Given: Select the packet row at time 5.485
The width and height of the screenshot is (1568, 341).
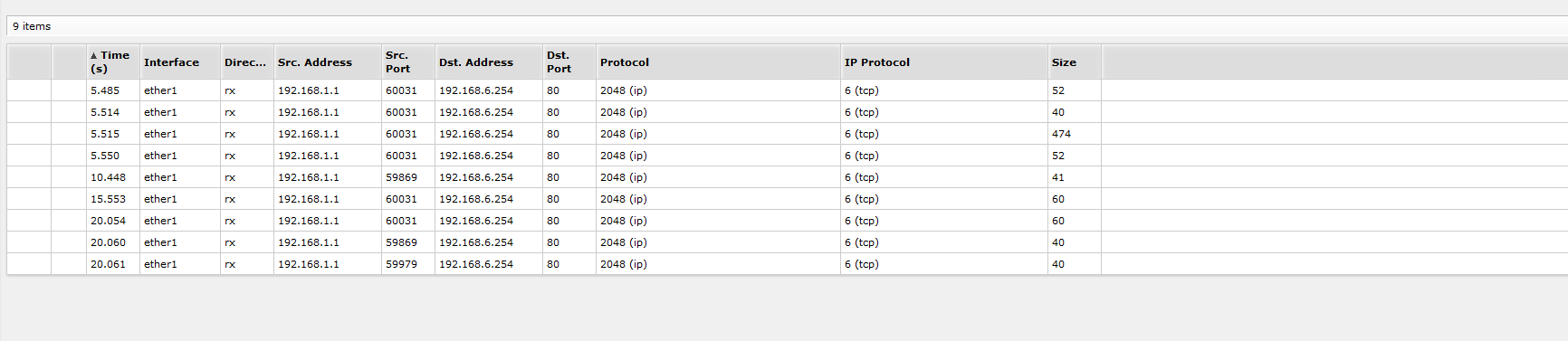Looking at the screenshot, I should click(x=788, y=90).
